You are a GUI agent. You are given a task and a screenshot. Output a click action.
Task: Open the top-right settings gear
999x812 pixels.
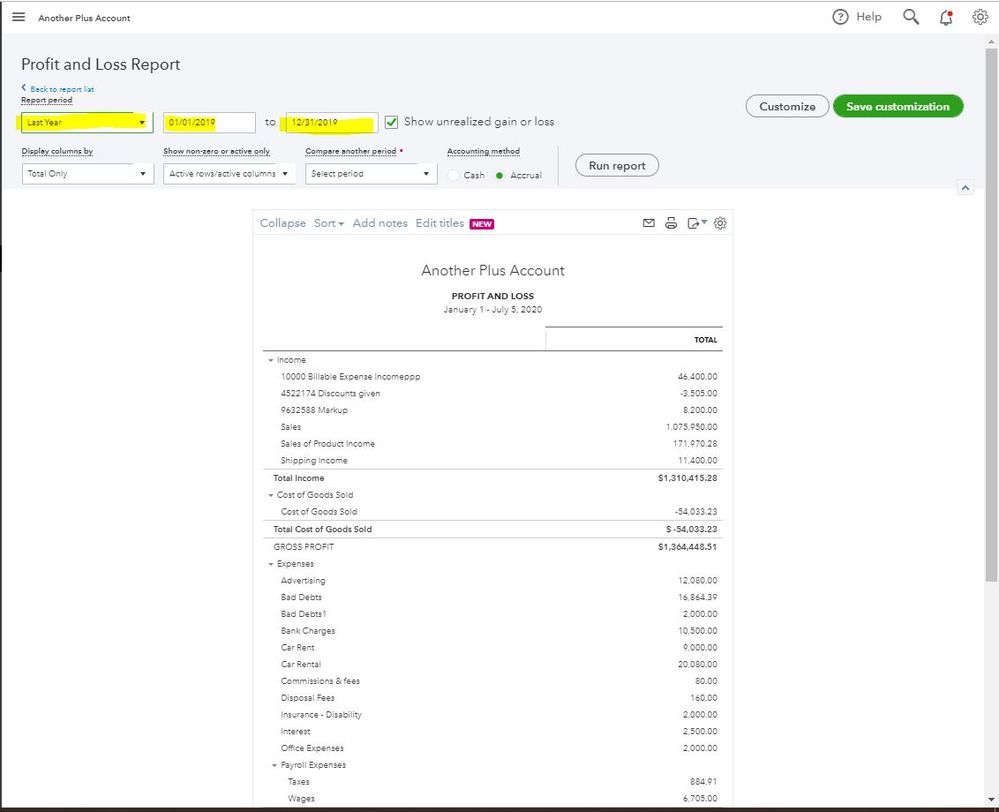click(x=980, y=17)
